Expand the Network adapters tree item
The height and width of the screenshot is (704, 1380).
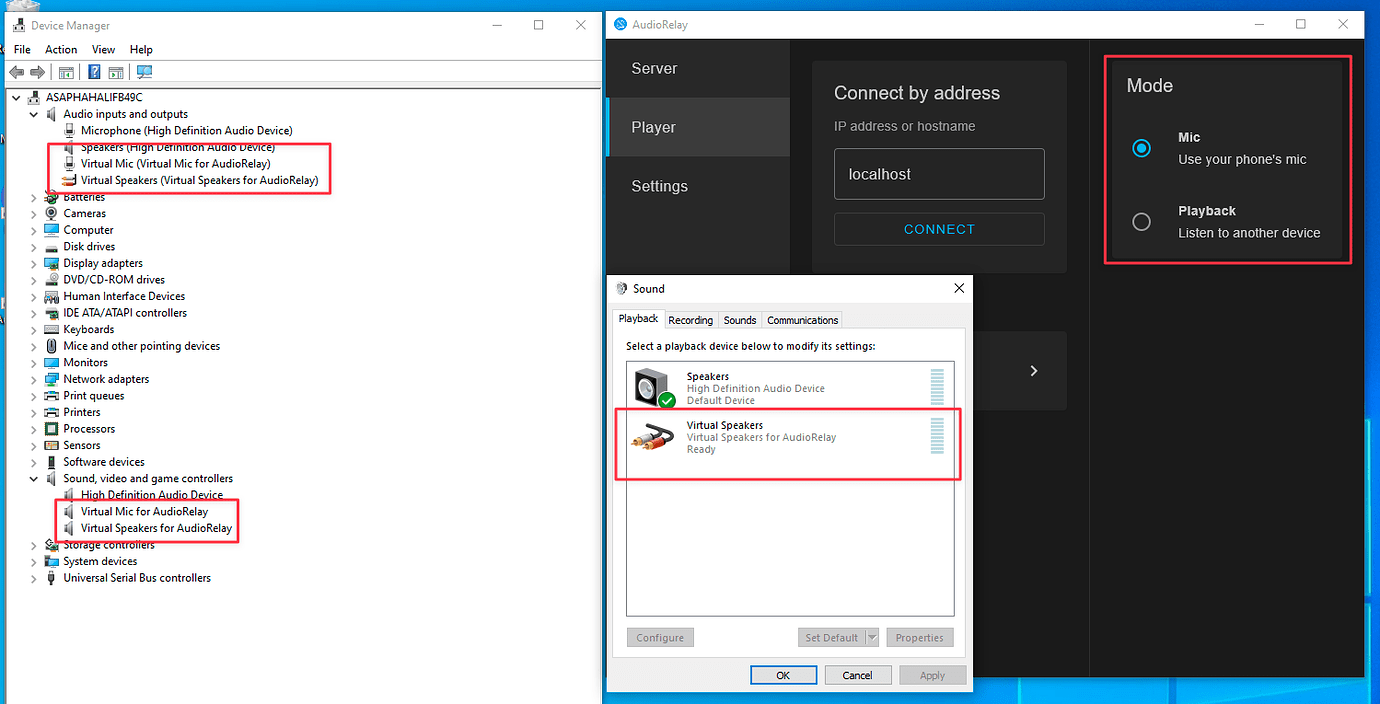33,378
